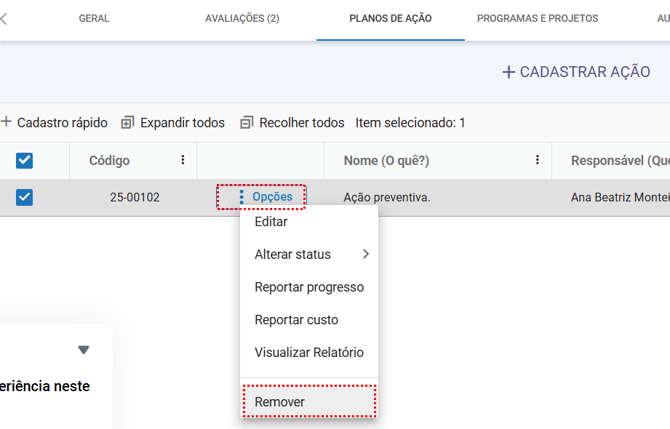Toggle the select-all header checkbox
670x429 pixels.
25,160
